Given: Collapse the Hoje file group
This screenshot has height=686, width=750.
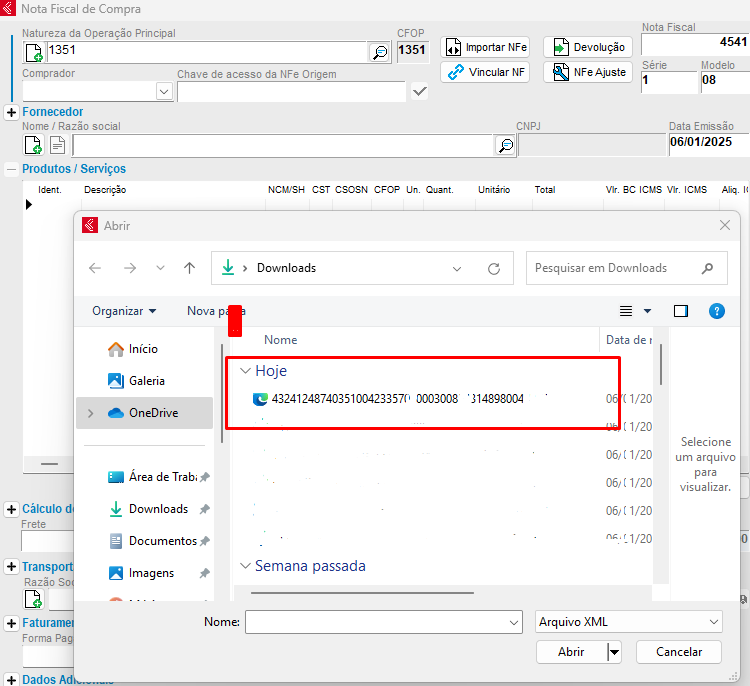Looking at the screenshot, I should 246,371.
